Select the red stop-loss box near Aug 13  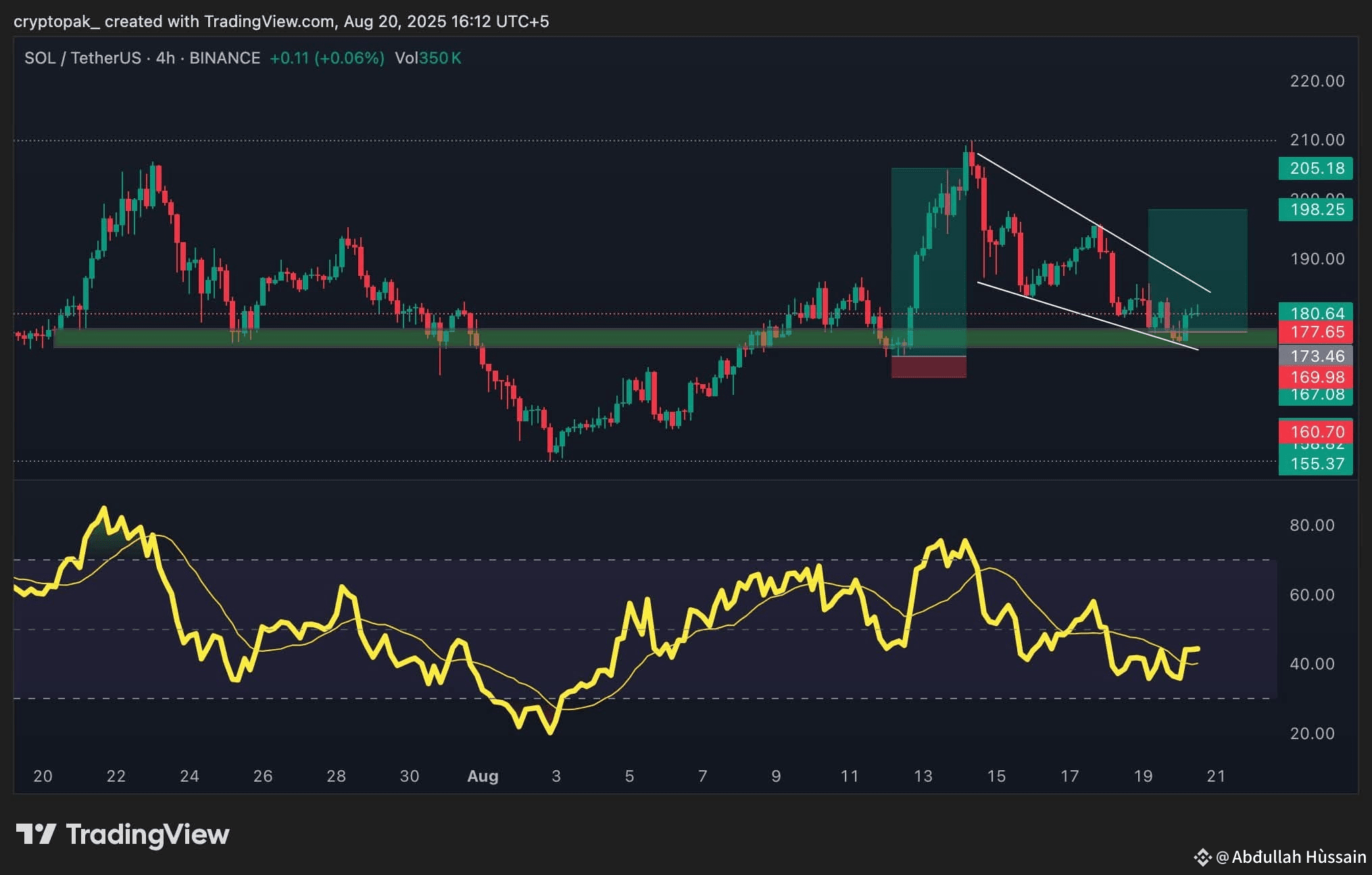click(x=929, y=367)
